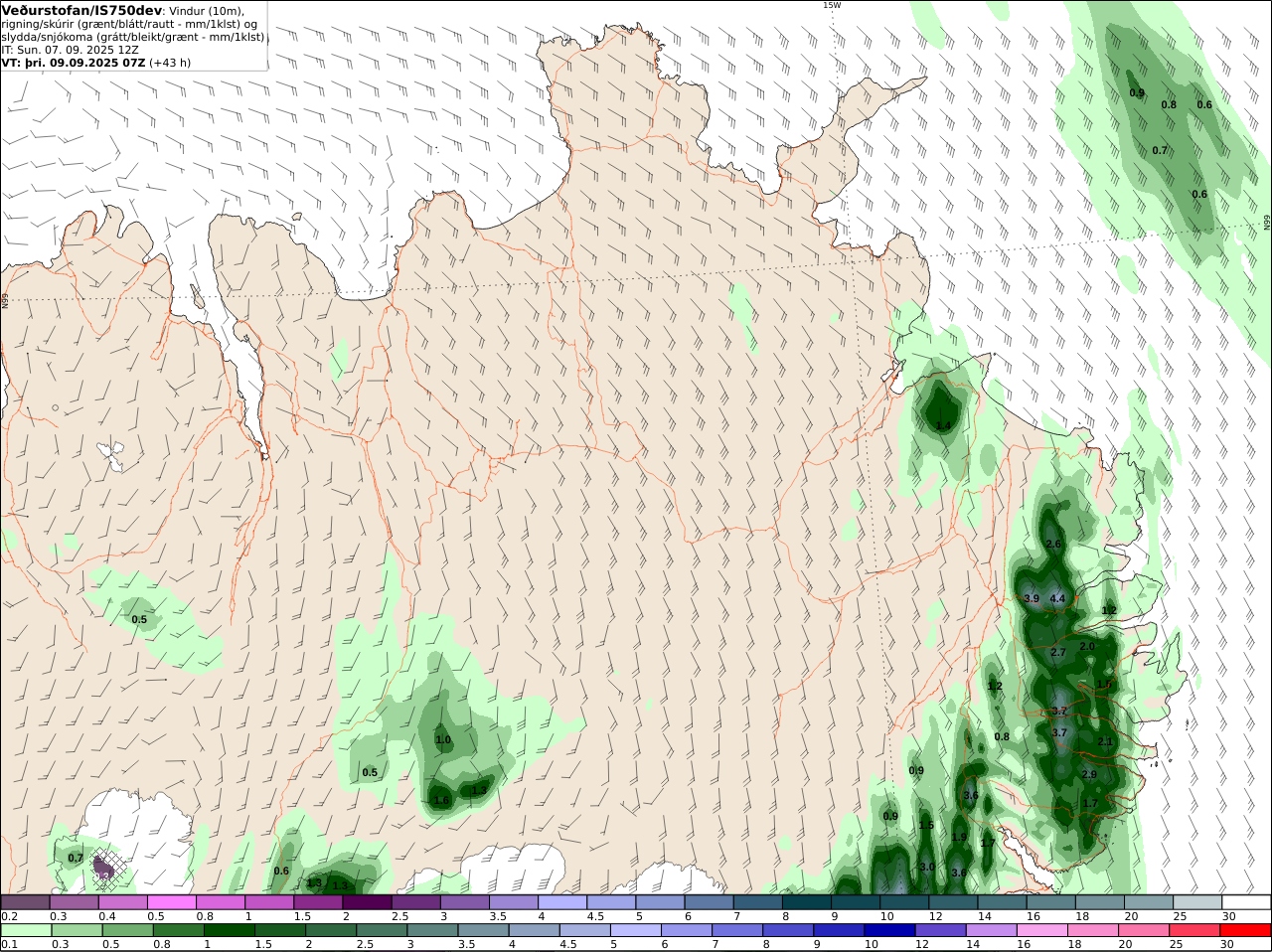Pick top legend row swatch 2.5–3
This screenshot has height=952, width=1272.
[x=415, y=902]
